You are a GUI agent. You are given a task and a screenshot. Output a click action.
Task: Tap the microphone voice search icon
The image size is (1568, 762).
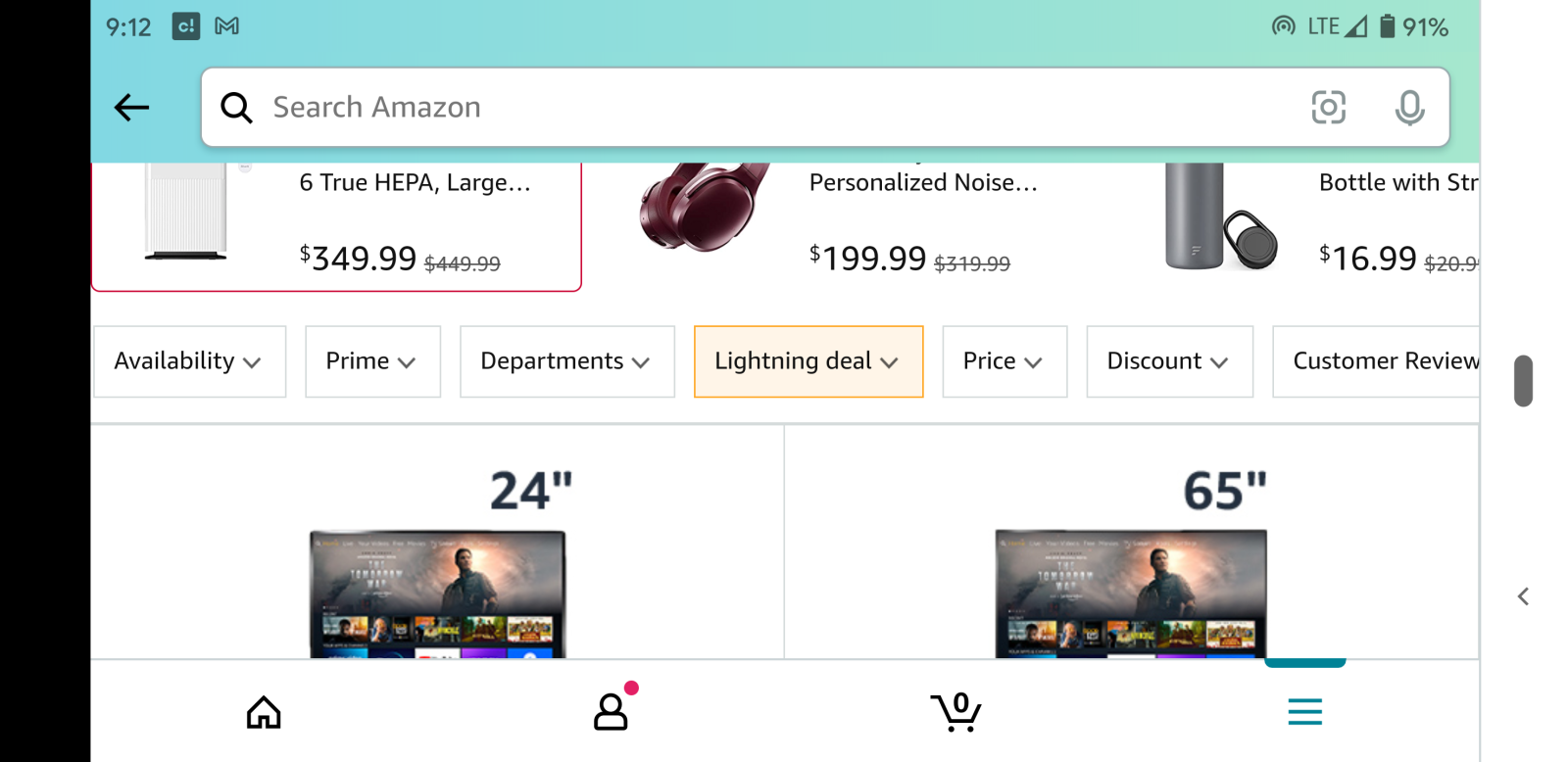[1409, 107]
